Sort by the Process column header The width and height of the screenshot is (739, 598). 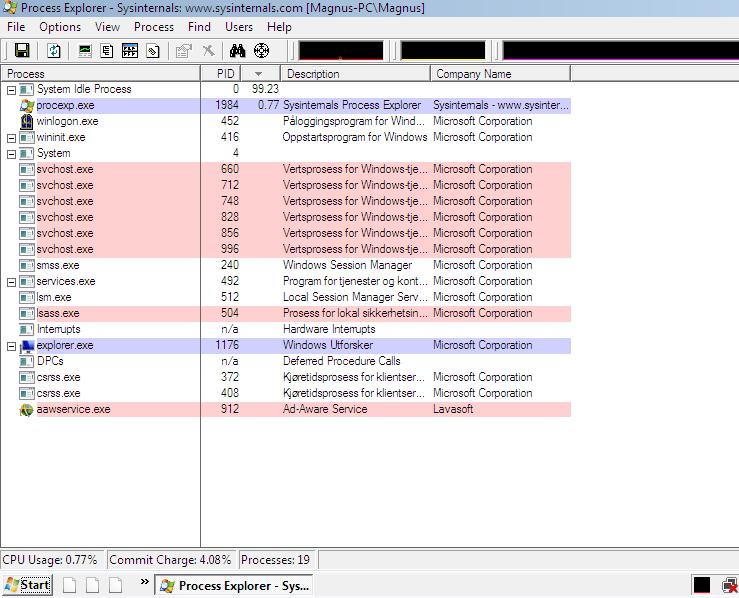tap(101, 74)
